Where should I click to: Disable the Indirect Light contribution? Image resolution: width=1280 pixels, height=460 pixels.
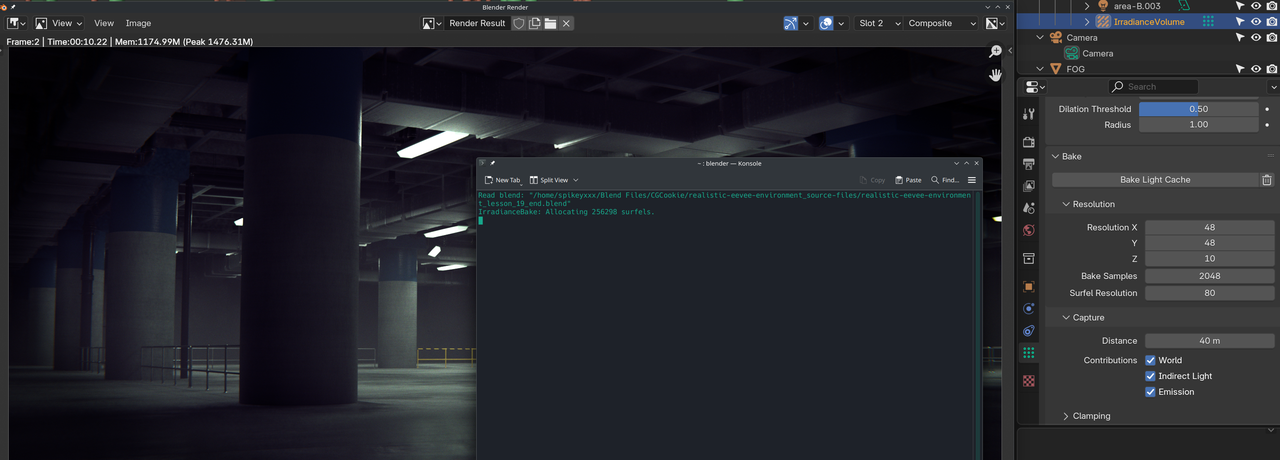pos(1150,376)
